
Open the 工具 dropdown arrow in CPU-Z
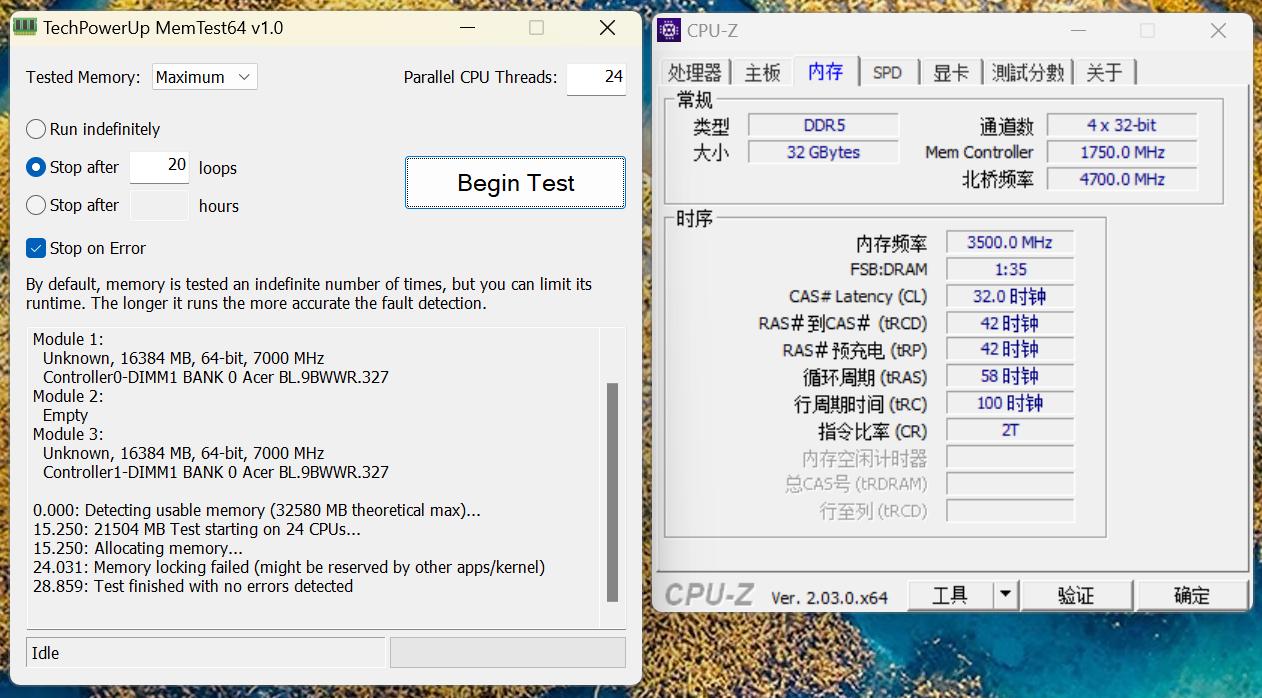(x=1006, y=594)
